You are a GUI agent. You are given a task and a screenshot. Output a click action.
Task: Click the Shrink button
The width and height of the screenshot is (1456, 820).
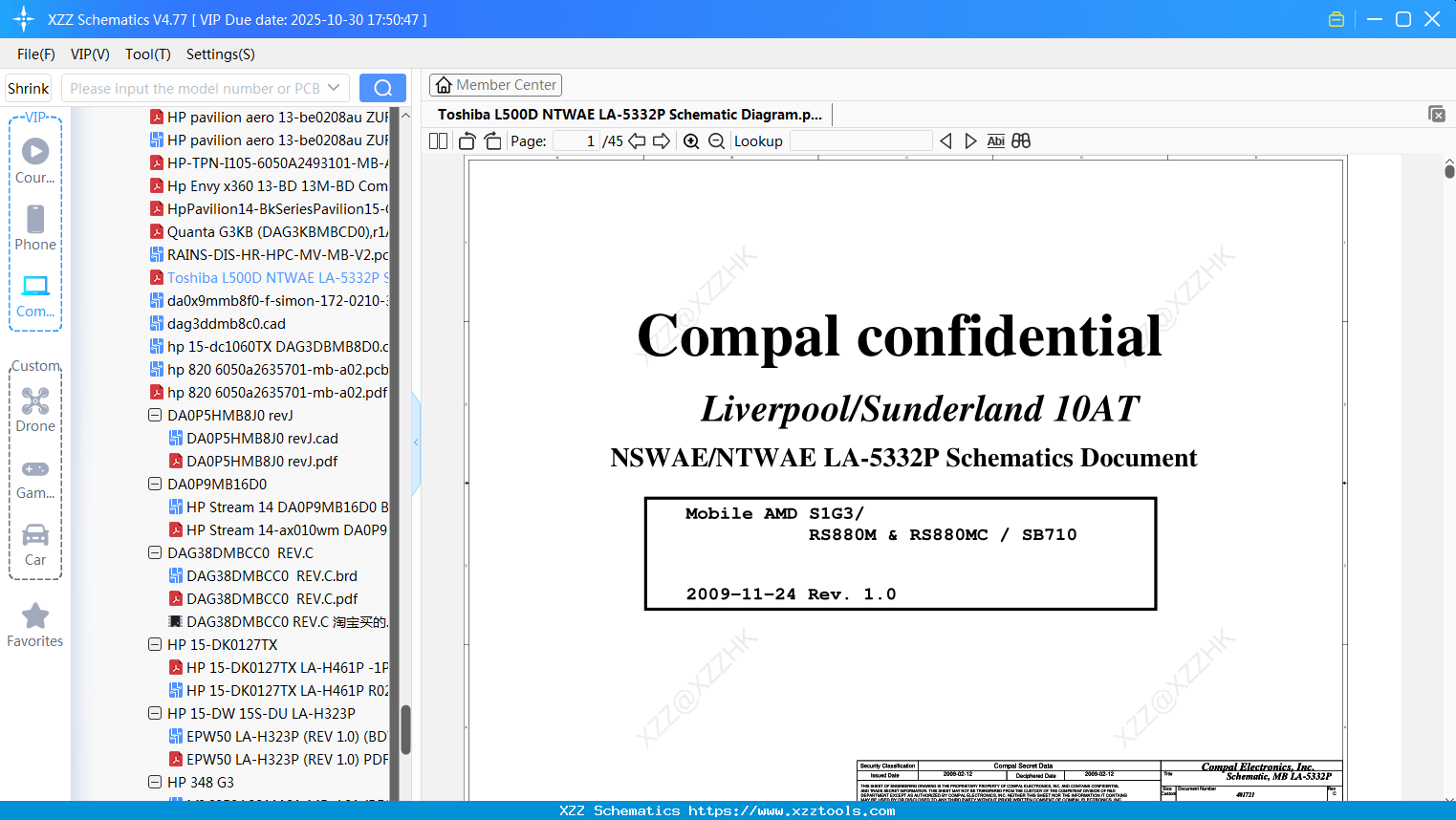pos(28,88)
